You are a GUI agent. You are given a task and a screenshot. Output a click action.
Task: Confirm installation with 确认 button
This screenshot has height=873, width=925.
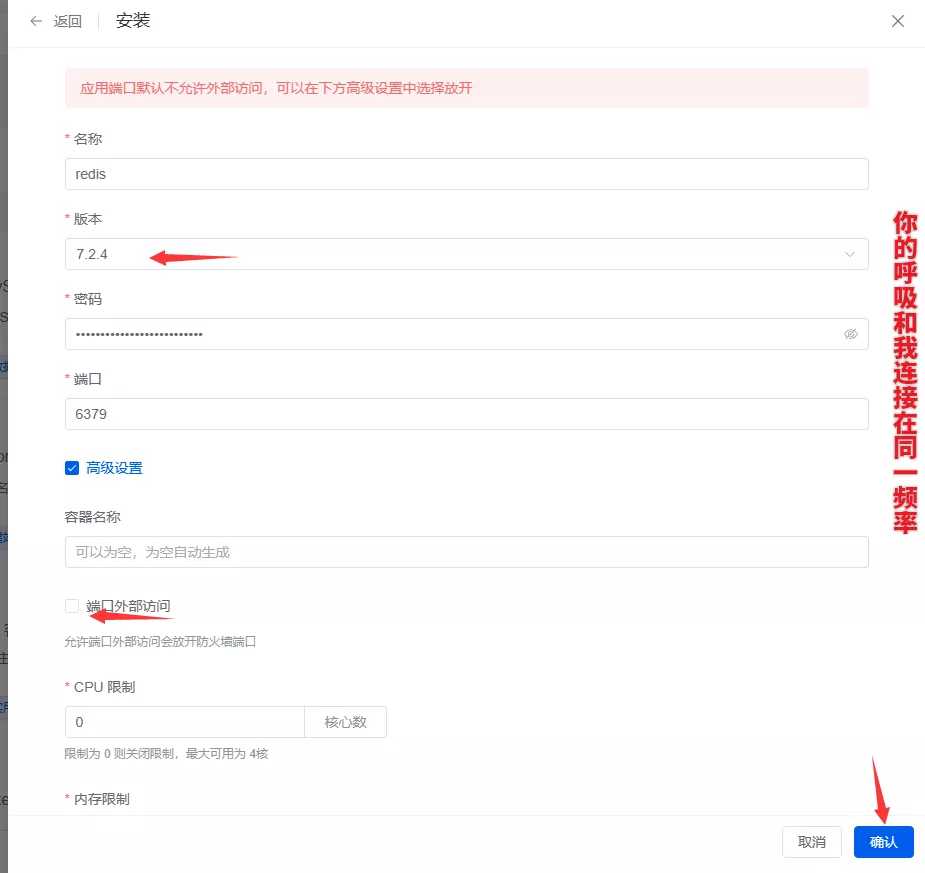[x=883, y=842]
